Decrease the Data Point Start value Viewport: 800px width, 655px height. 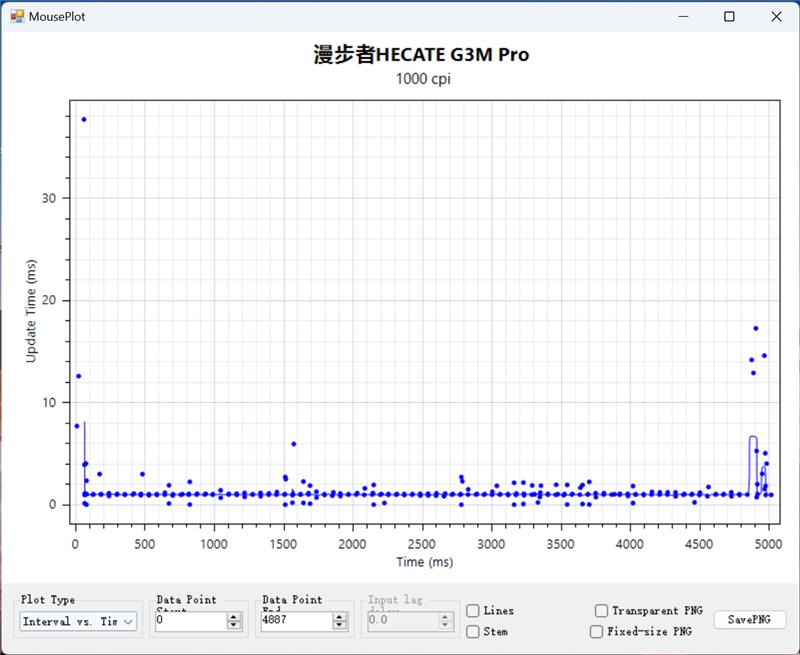(234, 626)
